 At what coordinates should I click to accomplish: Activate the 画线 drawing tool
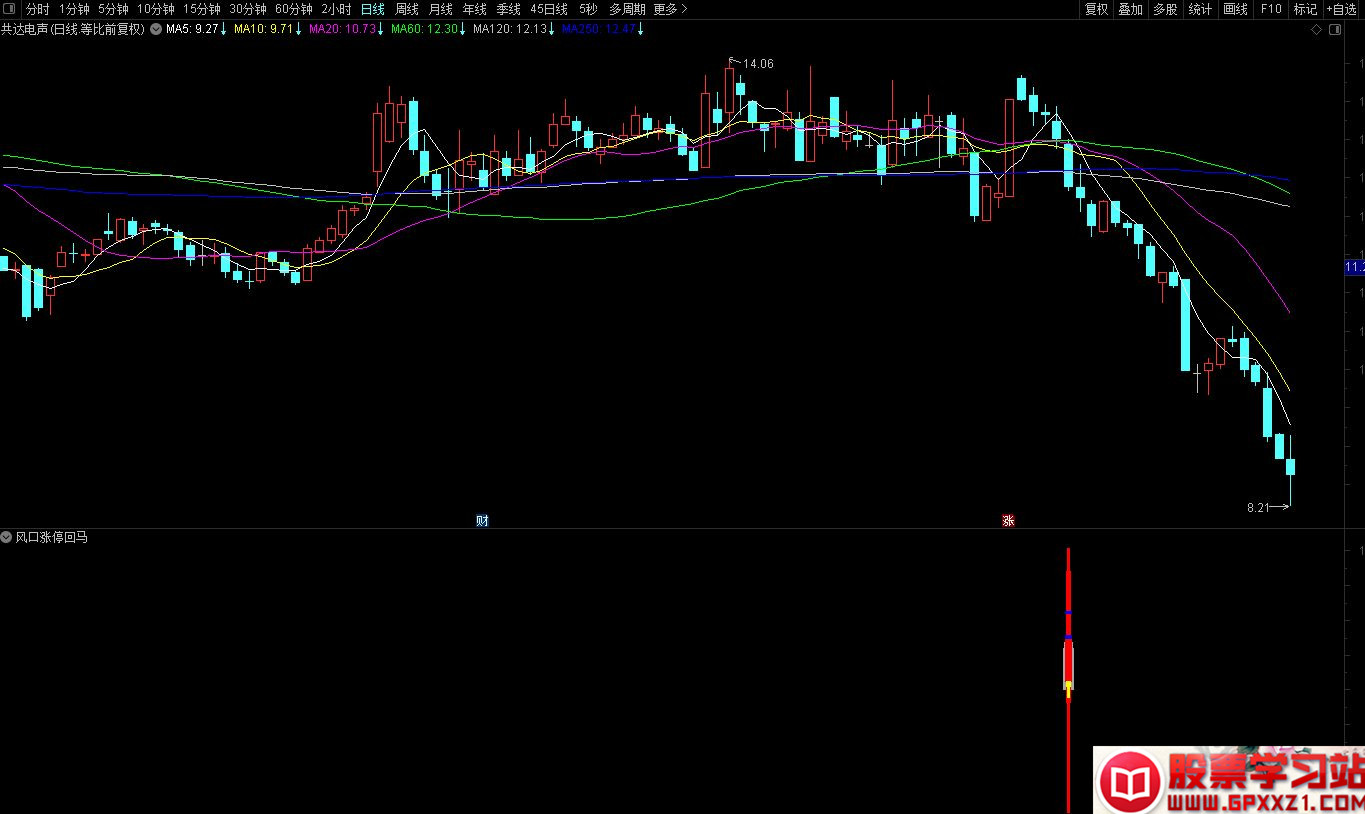[1236, 9]
